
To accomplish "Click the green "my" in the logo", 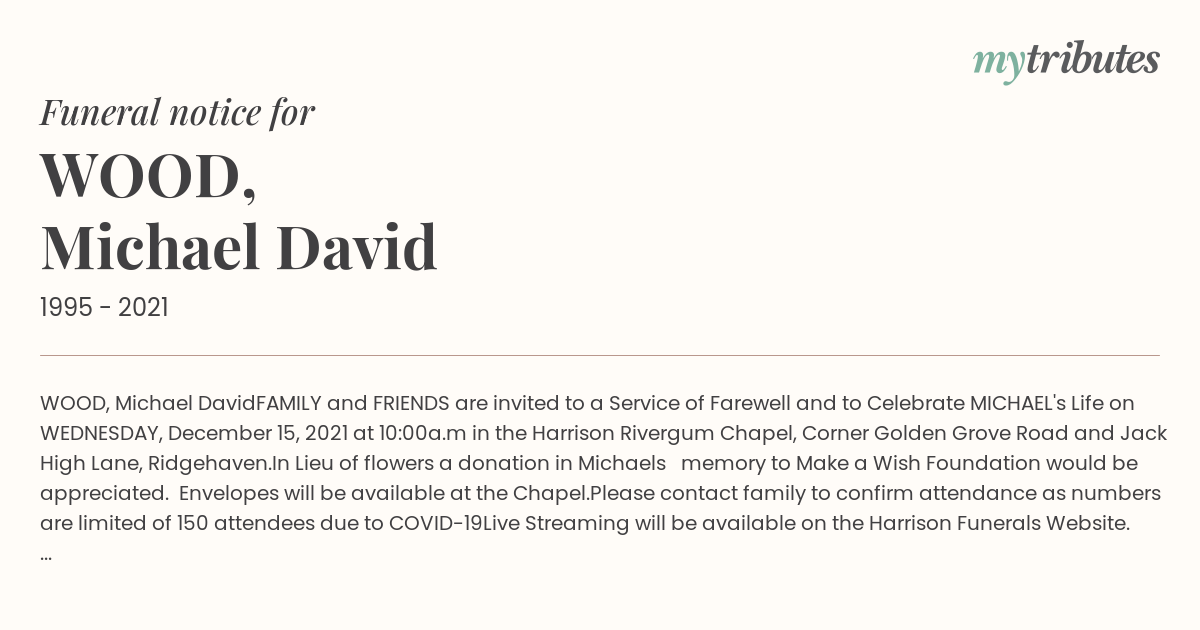I will point(998,66).
